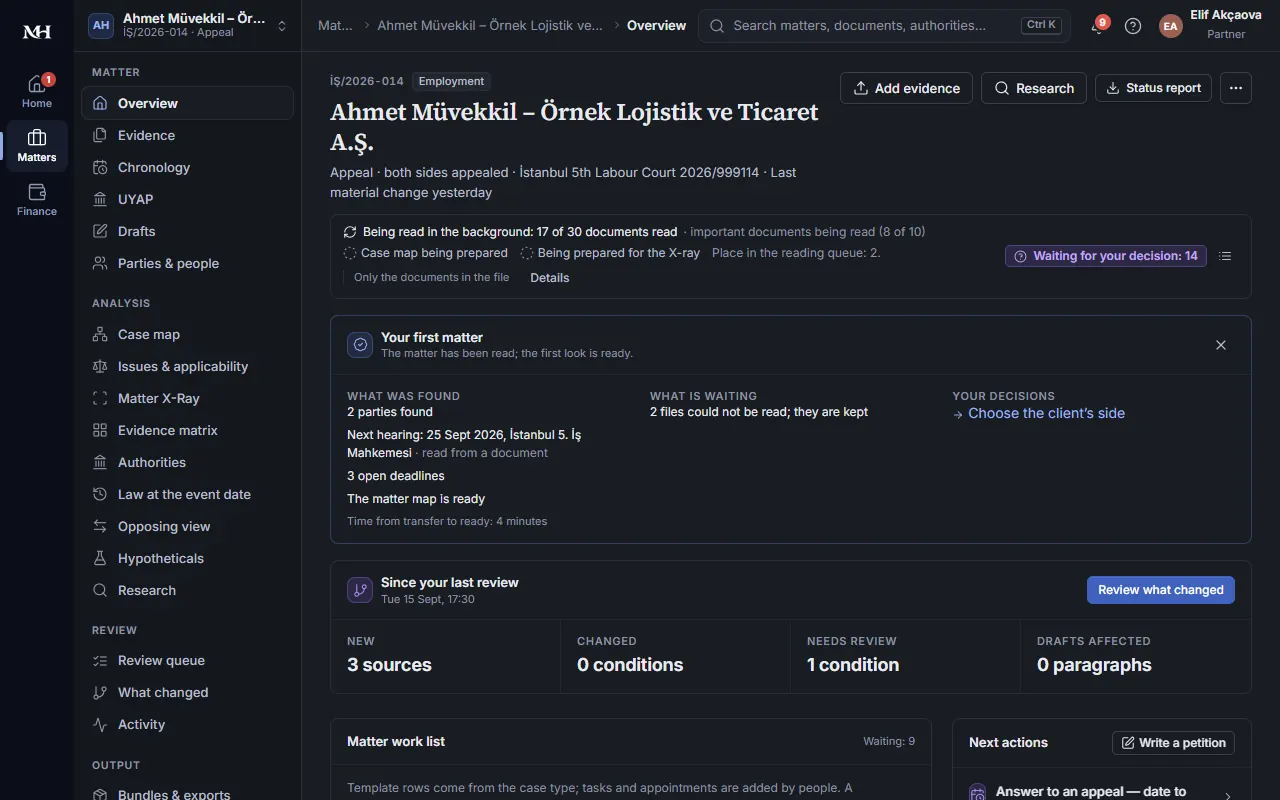1280x800 pixels.
Task: Open the list icon beside Waiting for your decision
Action: (1225, 256)
